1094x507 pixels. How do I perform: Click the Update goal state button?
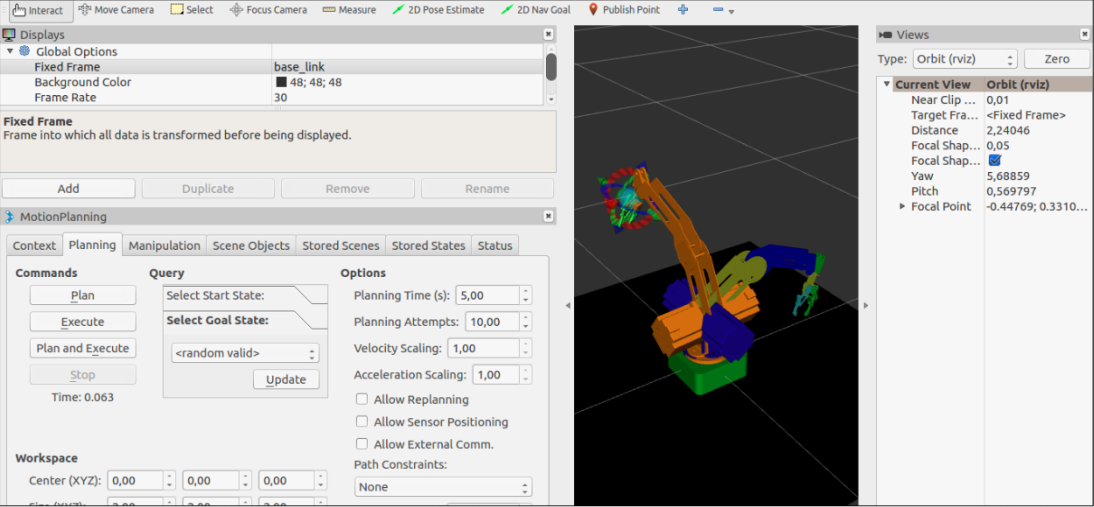tap(286, 379)
